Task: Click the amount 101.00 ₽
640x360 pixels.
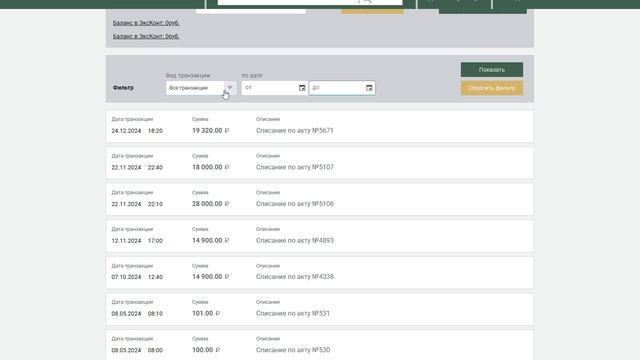Action: point(206,313)
